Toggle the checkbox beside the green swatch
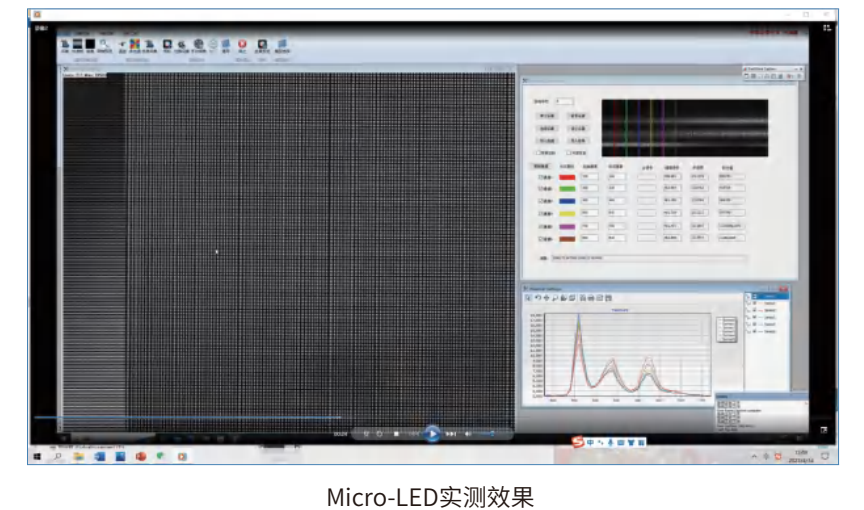 pos(541,188)
